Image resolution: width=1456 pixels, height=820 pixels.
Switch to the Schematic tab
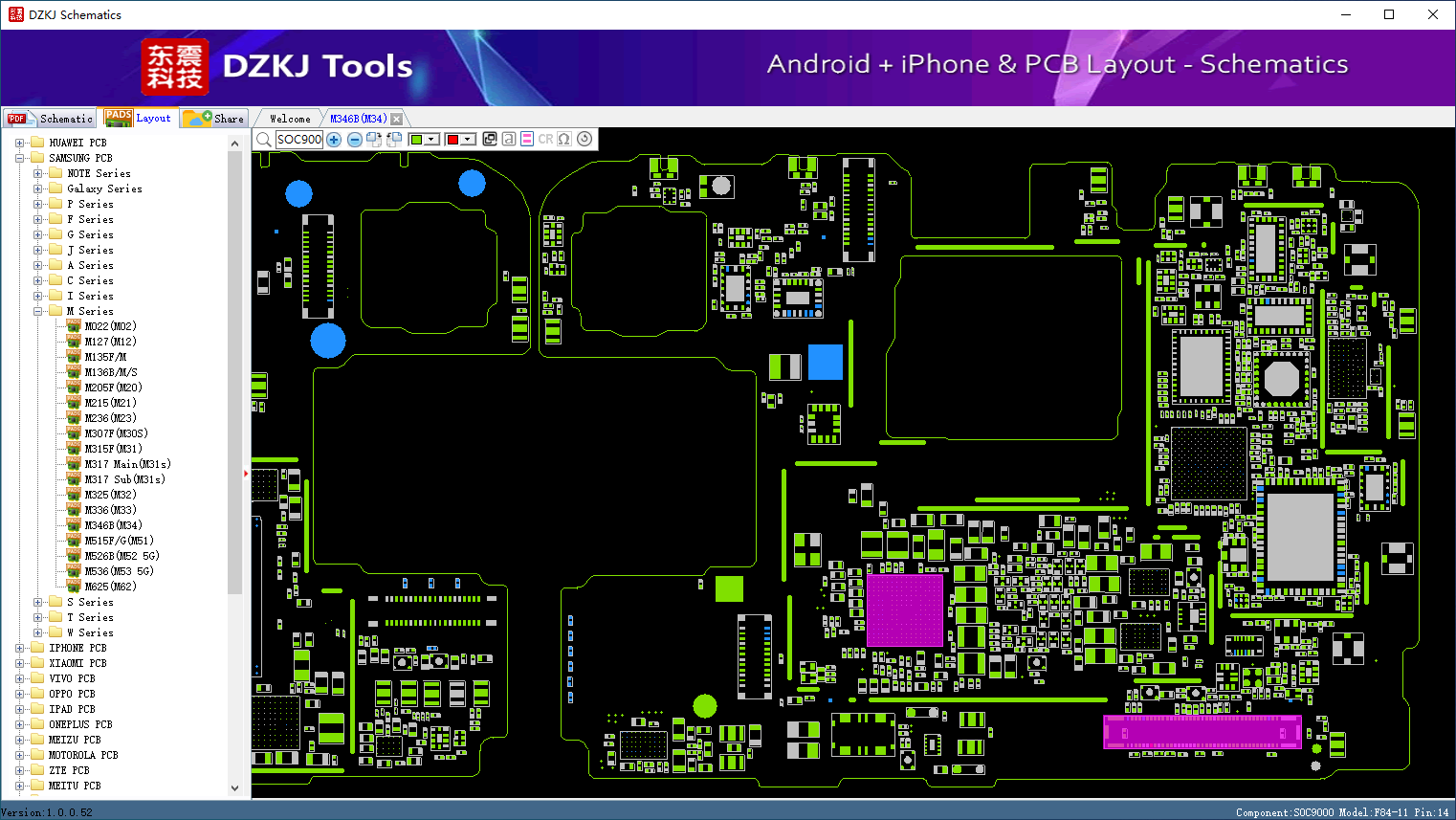50,119
